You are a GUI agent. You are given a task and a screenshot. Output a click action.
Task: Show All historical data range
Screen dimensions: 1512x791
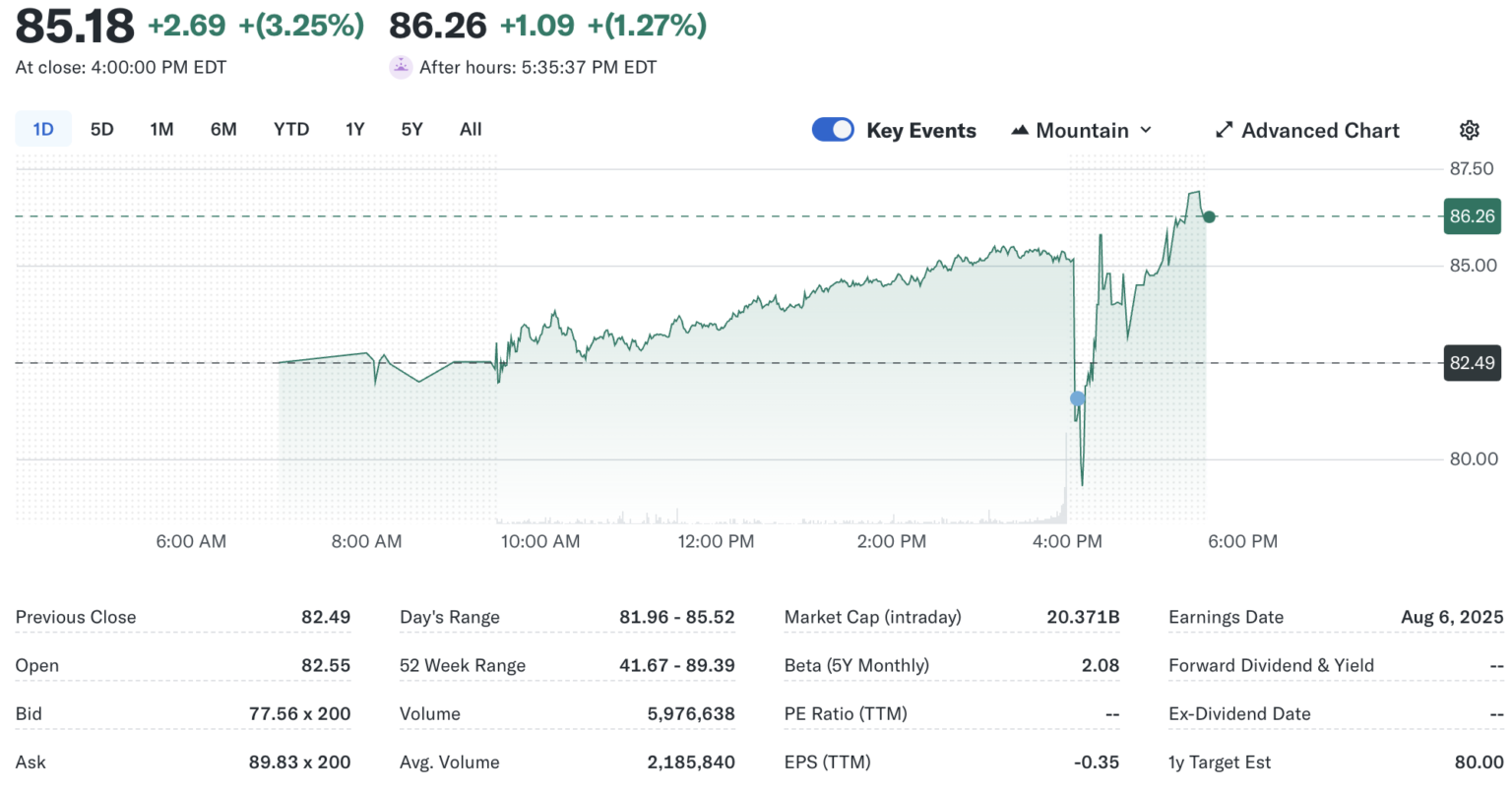(x=471, y=129)
